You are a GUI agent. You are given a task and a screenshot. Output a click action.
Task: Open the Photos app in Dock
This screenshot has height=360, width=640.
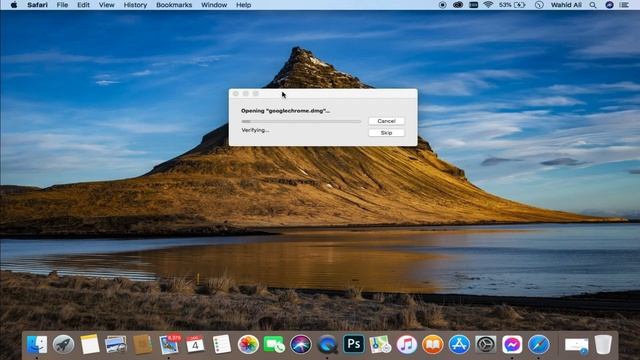(x=248, y=344)
